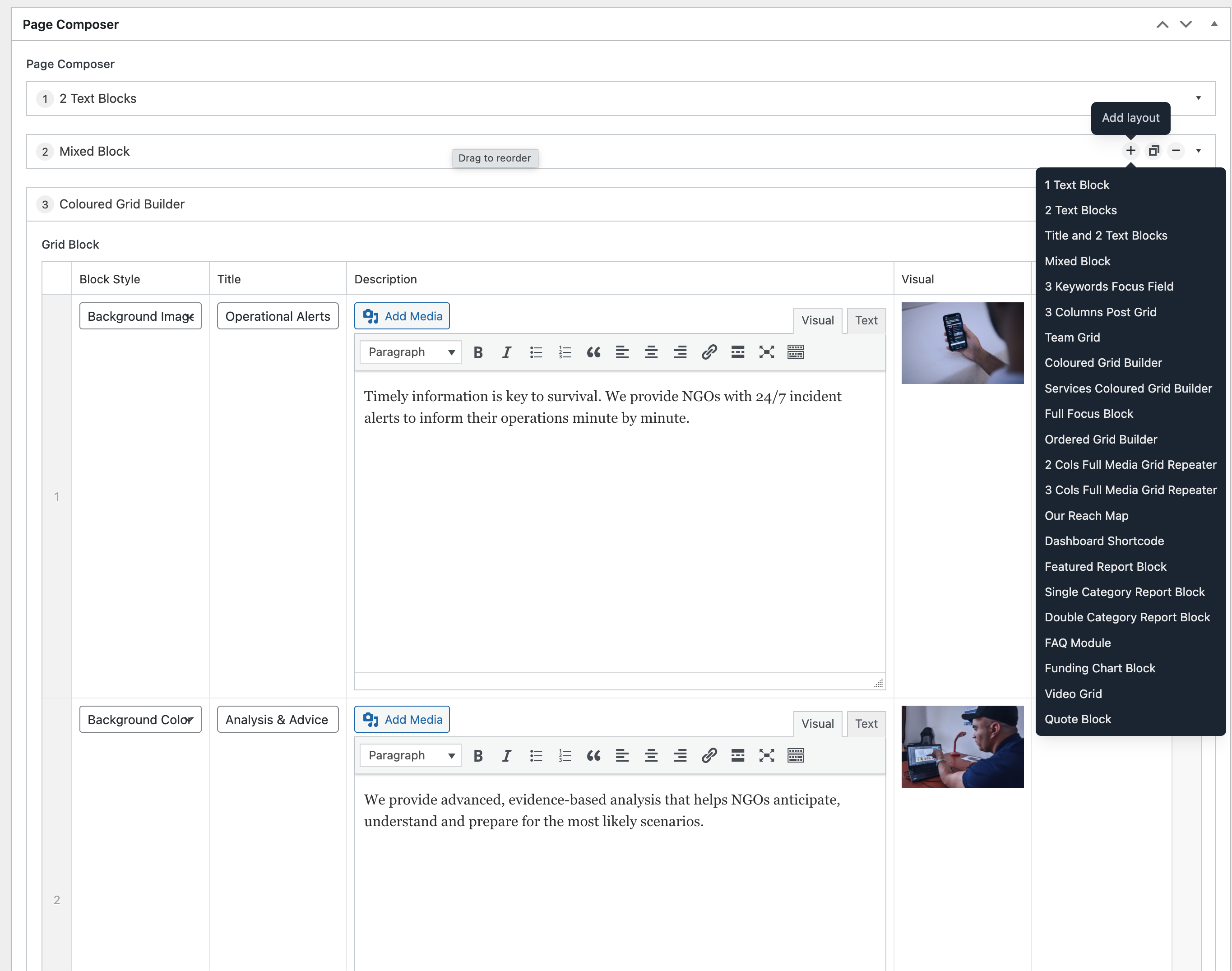Click in the Timely information description text area
Screen dimensions: 1232x971
point(620,521)
